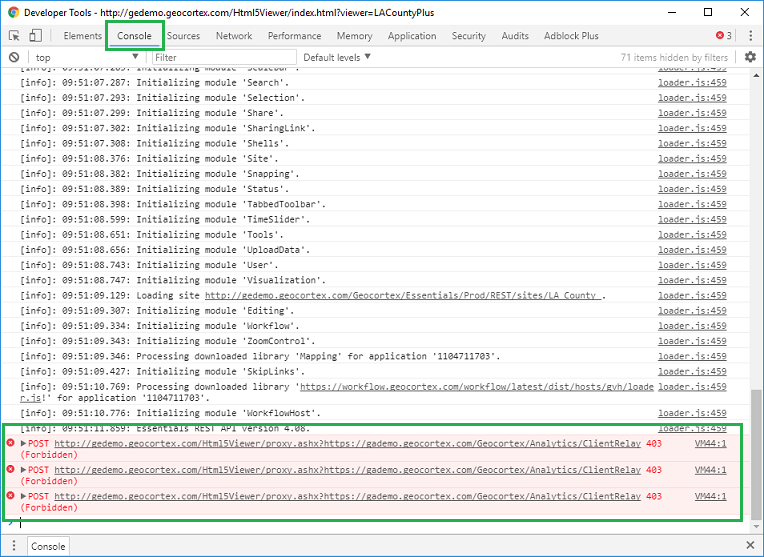Open the Security tab

(468, 36)
